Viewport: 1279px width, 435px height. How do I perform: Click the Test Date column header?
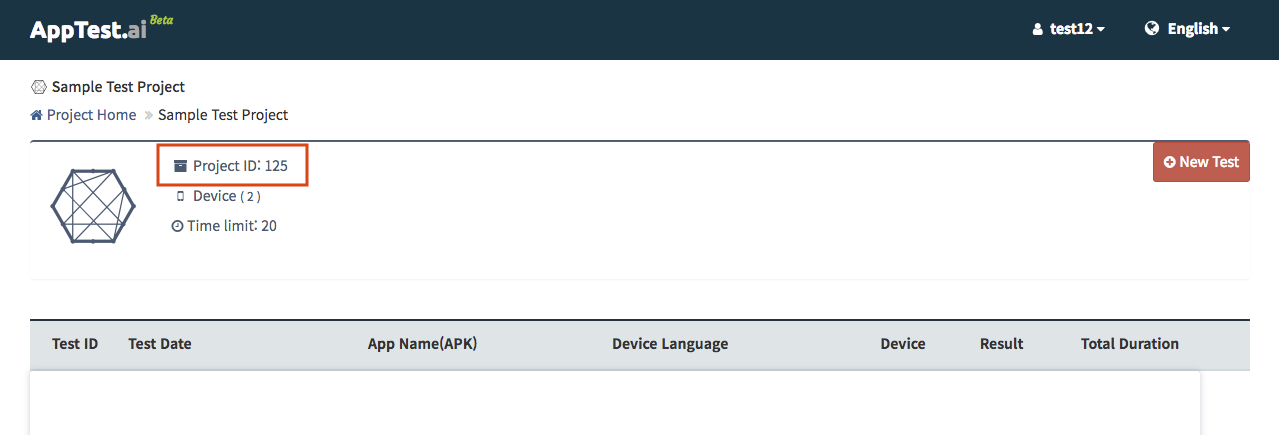tap(160, 344)
